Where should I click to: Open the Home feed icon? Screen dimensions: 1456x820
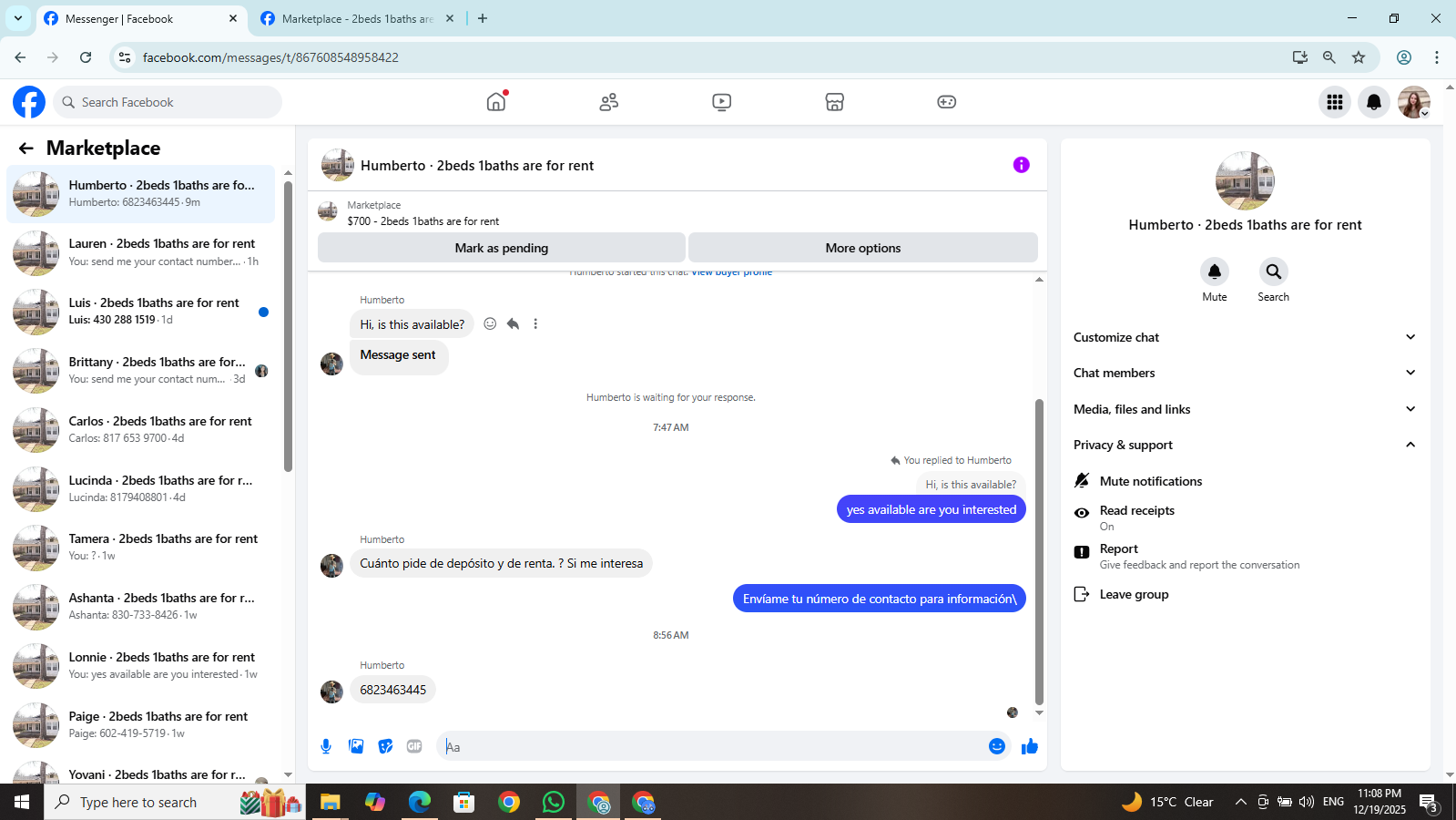tap(496, 102)
